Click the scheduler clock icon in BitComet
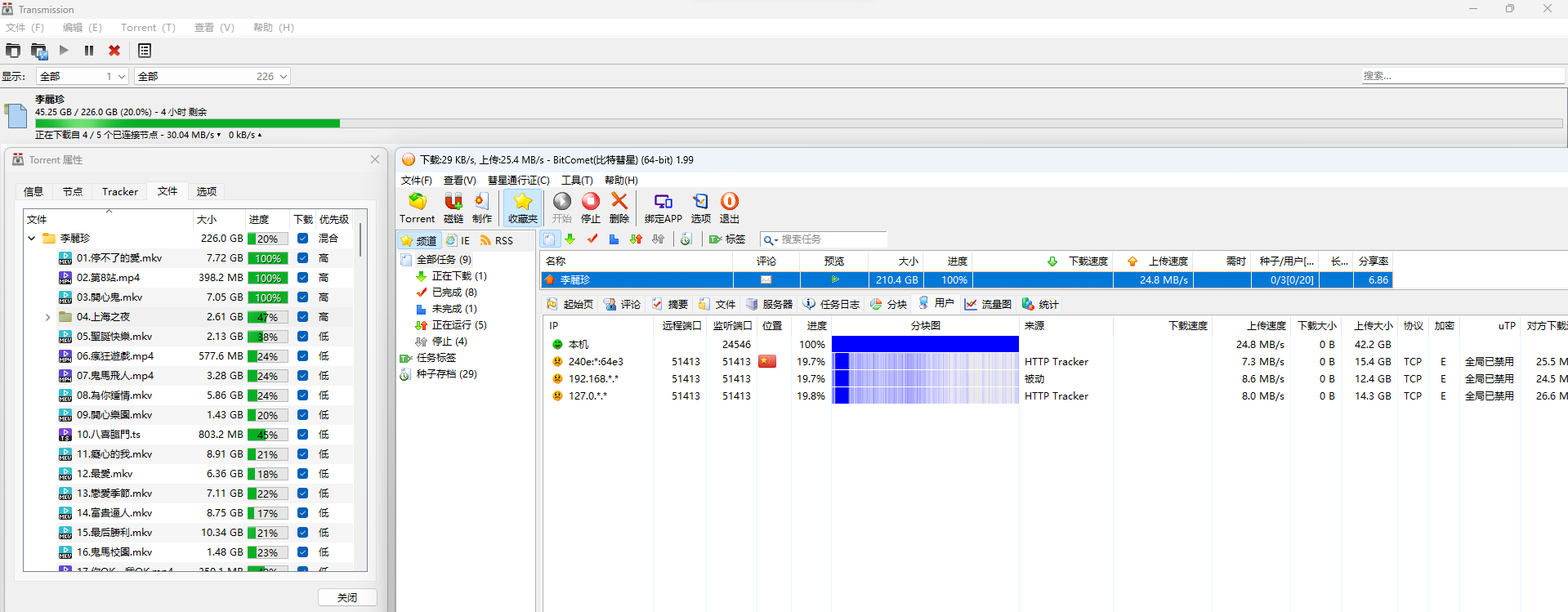Screen dimensions: 1568x612 point(686,239)
